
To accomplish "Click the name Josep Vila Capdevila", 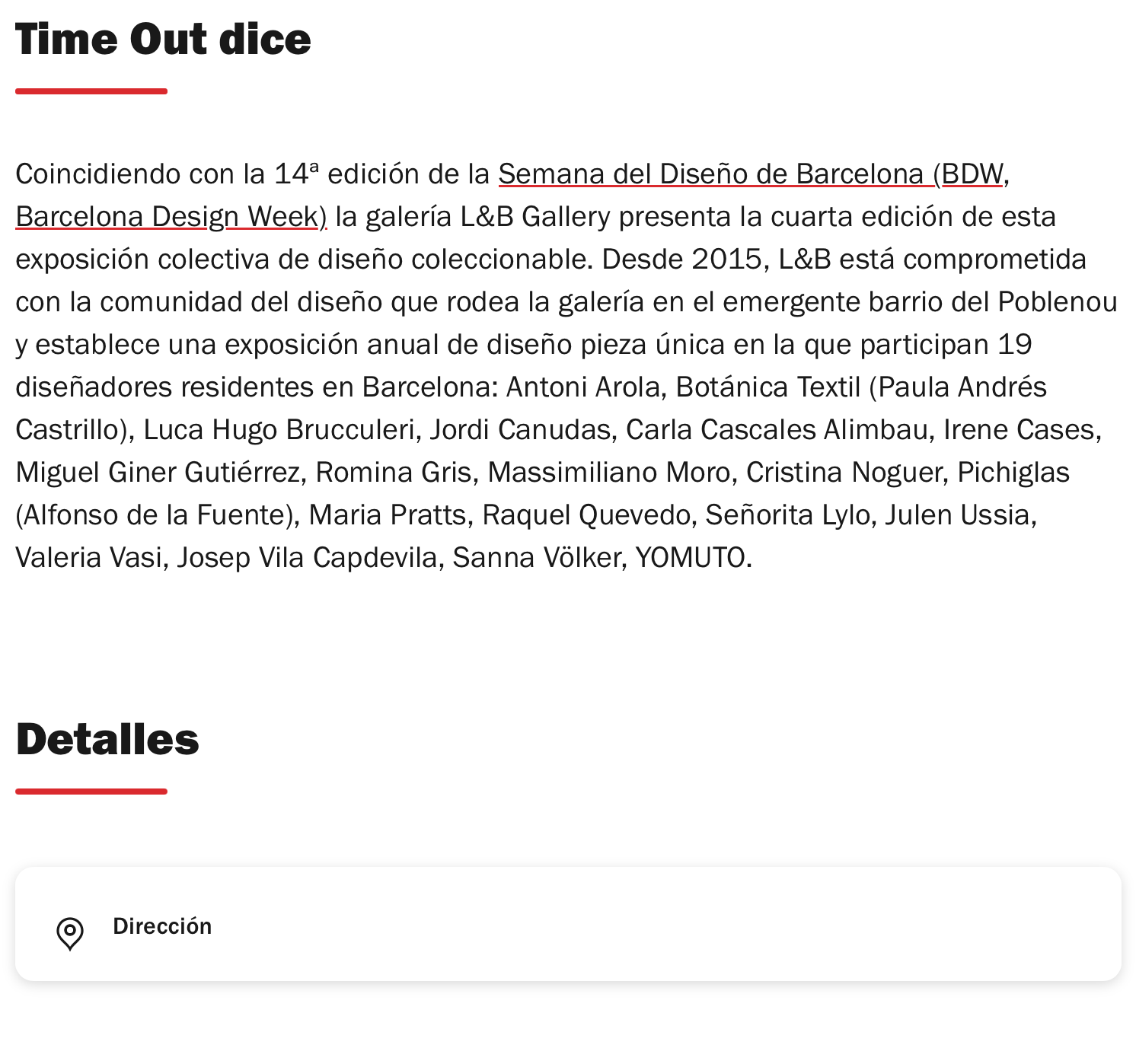I will [x=307, y=558].
